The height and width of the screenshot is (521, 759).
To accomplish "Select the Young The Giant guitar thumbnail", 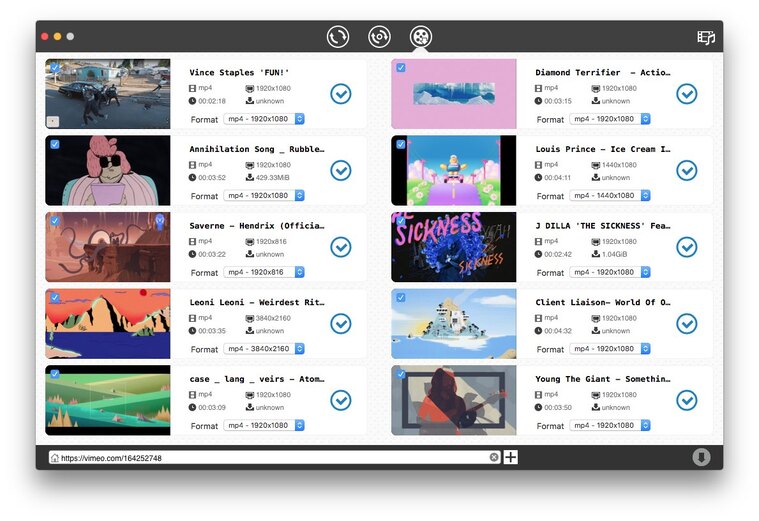I will [454, 400].
